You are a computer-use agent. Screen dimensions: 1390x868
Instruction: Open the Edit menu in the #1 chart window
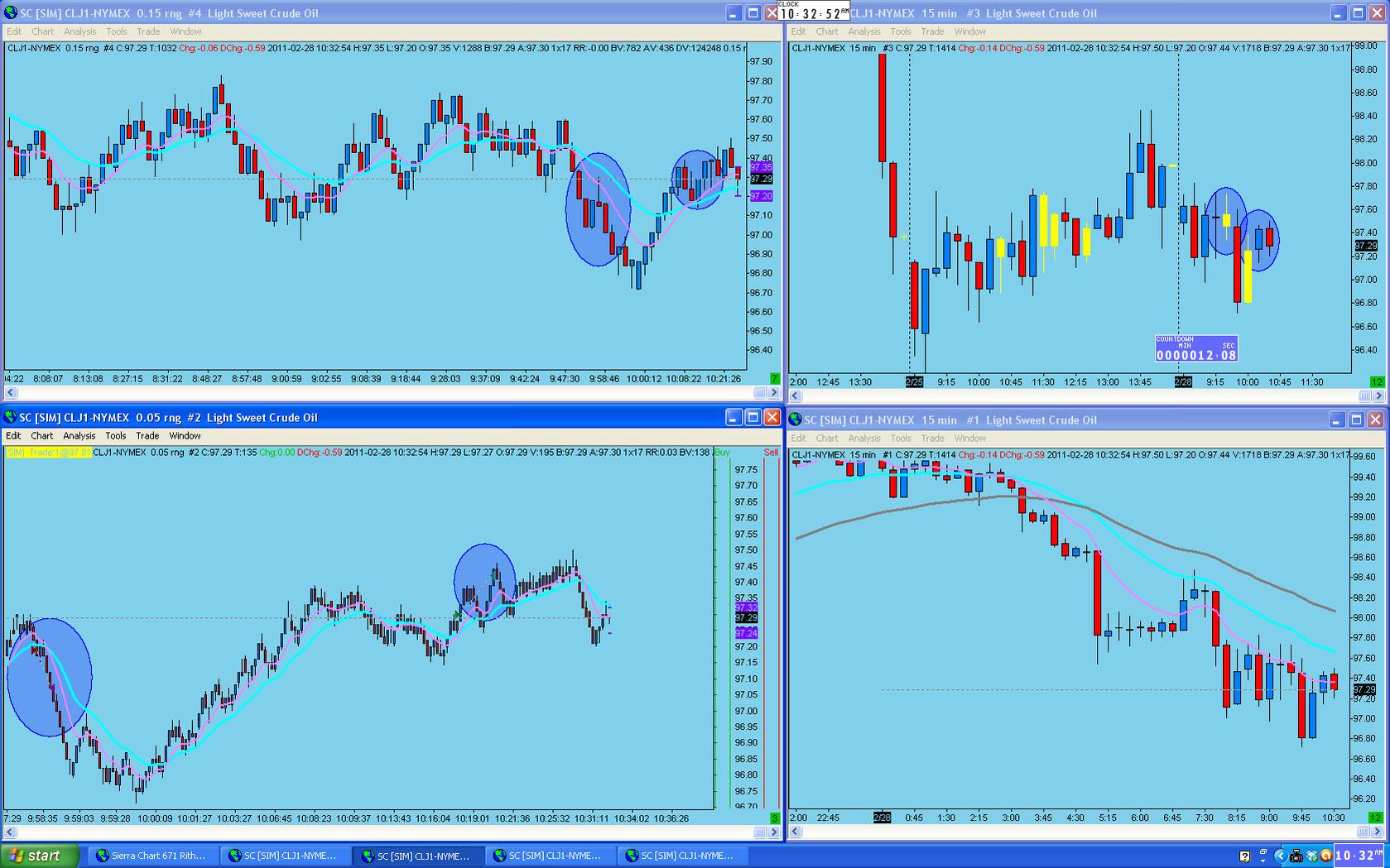[798, 439]
